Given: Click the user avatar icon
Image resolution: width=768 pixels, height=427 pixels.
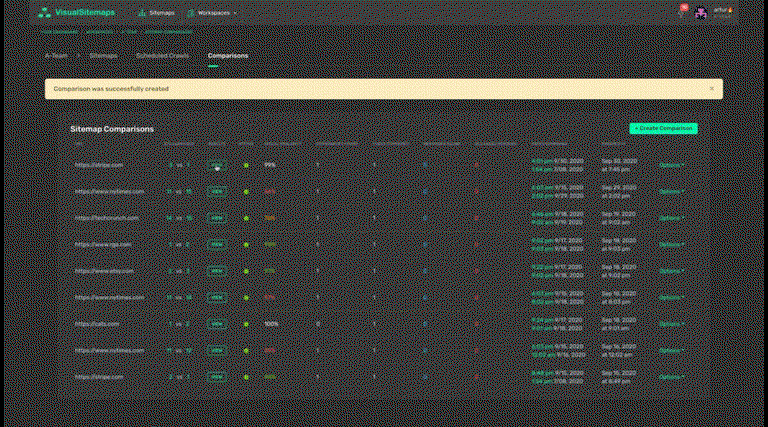Looking at the screenshot, I should 702,13.
